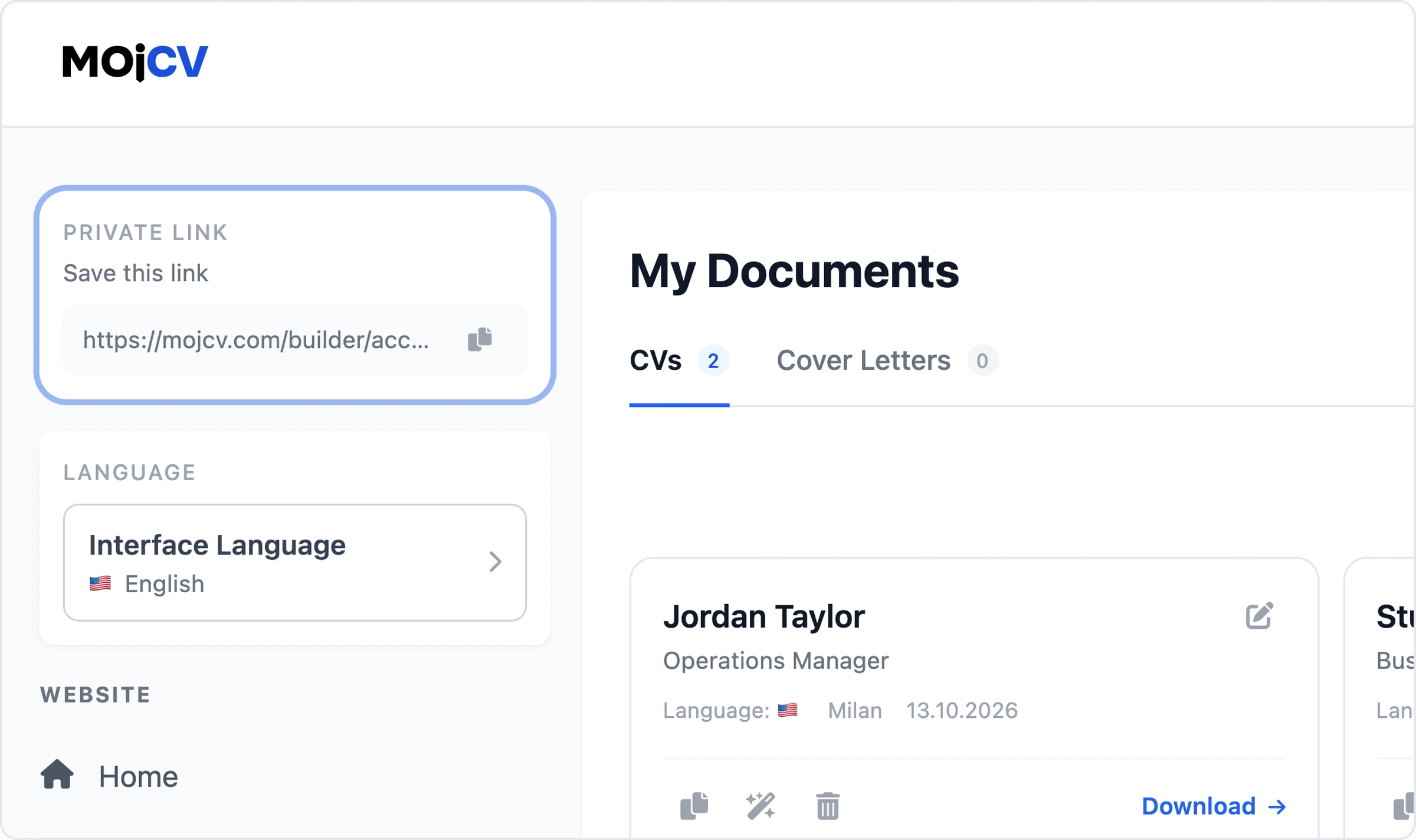1416x840 pixels.
Task: Switch to the CVs tab
Action: [679, 360]
